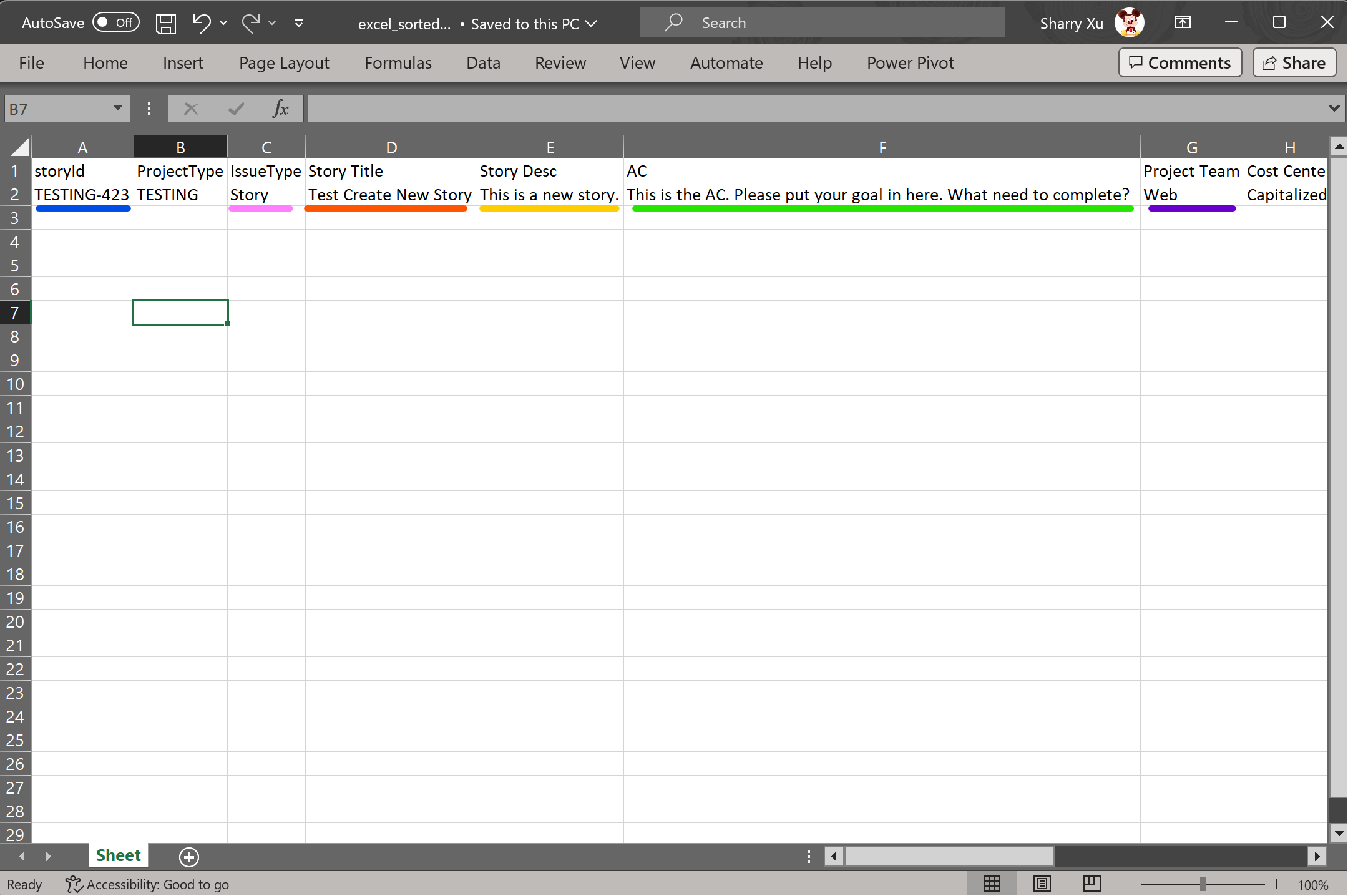The height and width of the screenshot is (896, 1348).
Task: Click the Story Title header cell
Action: (391, 171)
